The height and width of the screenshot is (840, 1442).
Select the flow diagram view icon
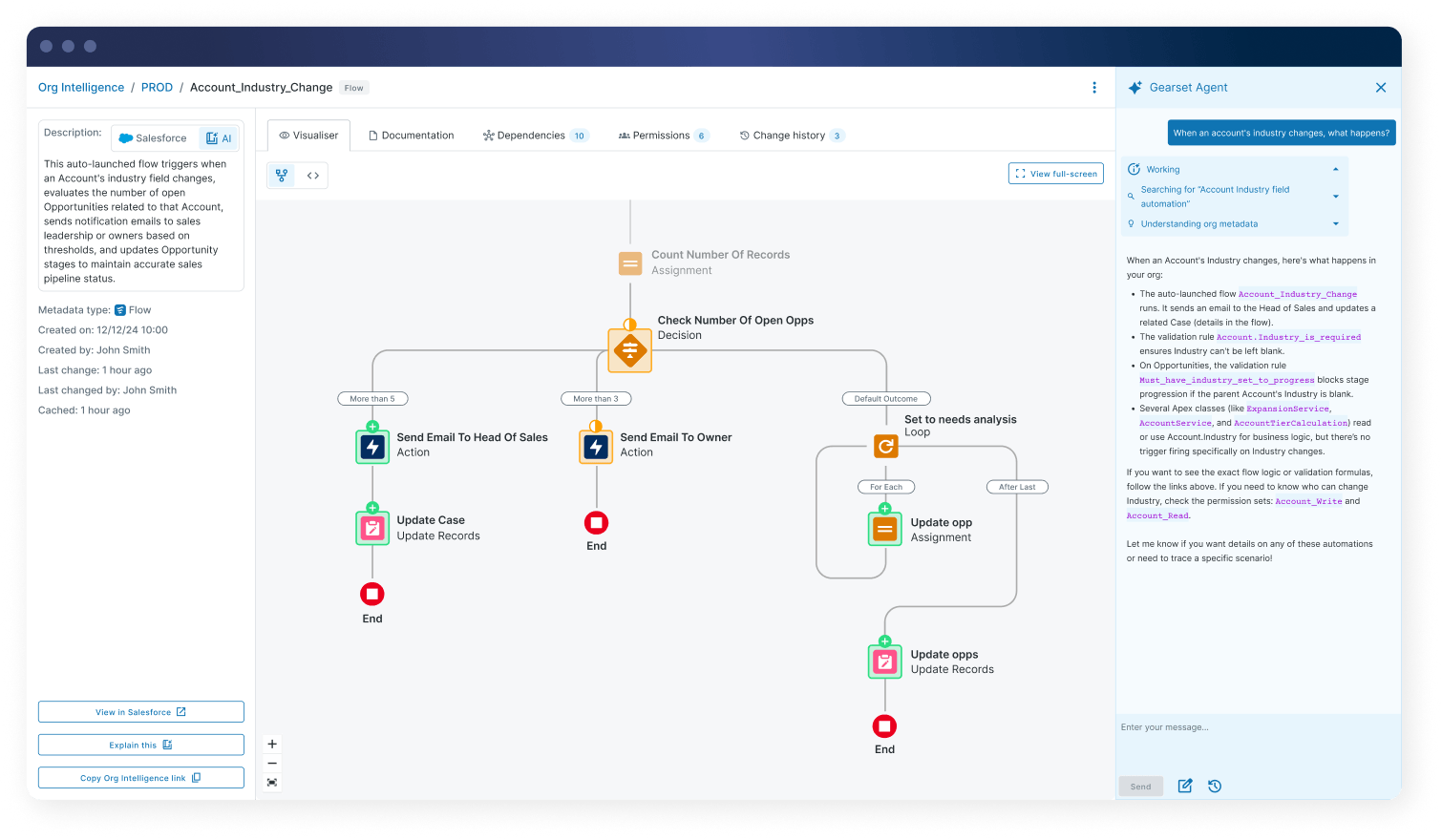(x=282, y=175)
